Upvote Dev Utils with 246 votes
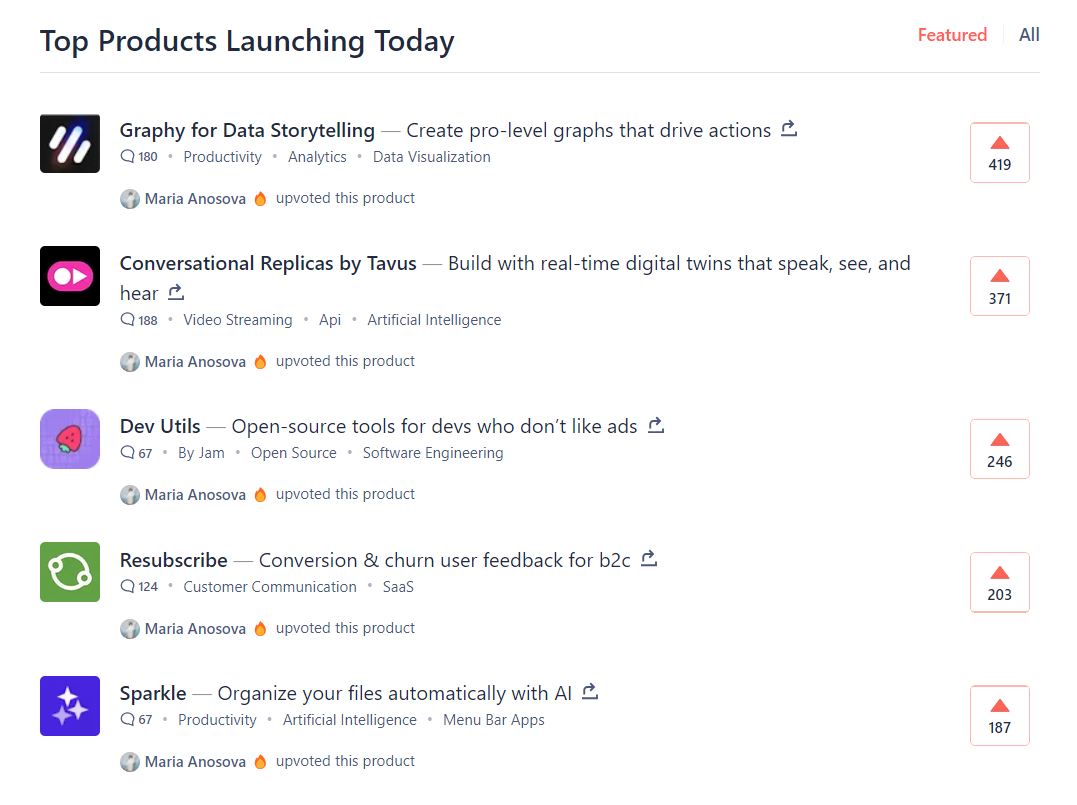This screenshot has height=805, width=1077. 999,449
